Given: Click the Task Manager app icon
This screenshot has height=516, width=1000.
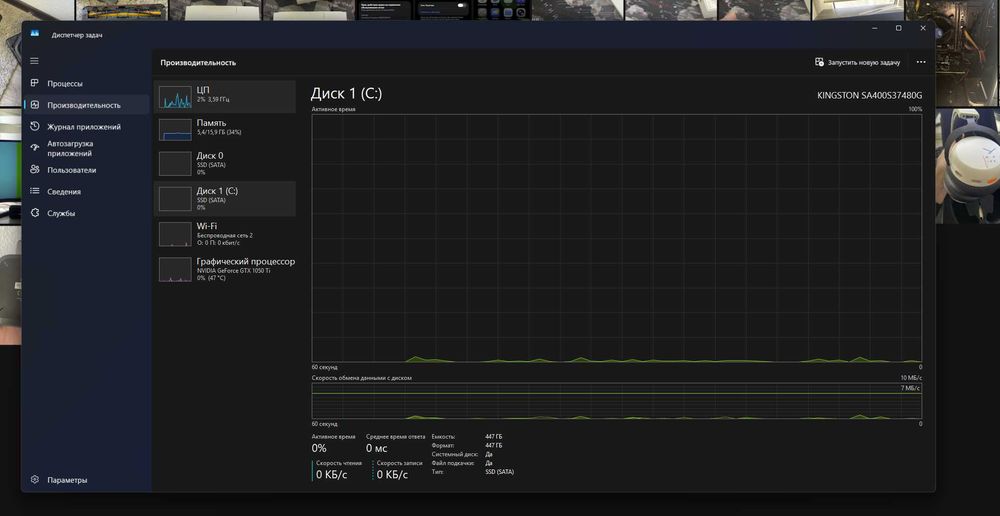Looking at the screenshot, I should pos(35,34).
